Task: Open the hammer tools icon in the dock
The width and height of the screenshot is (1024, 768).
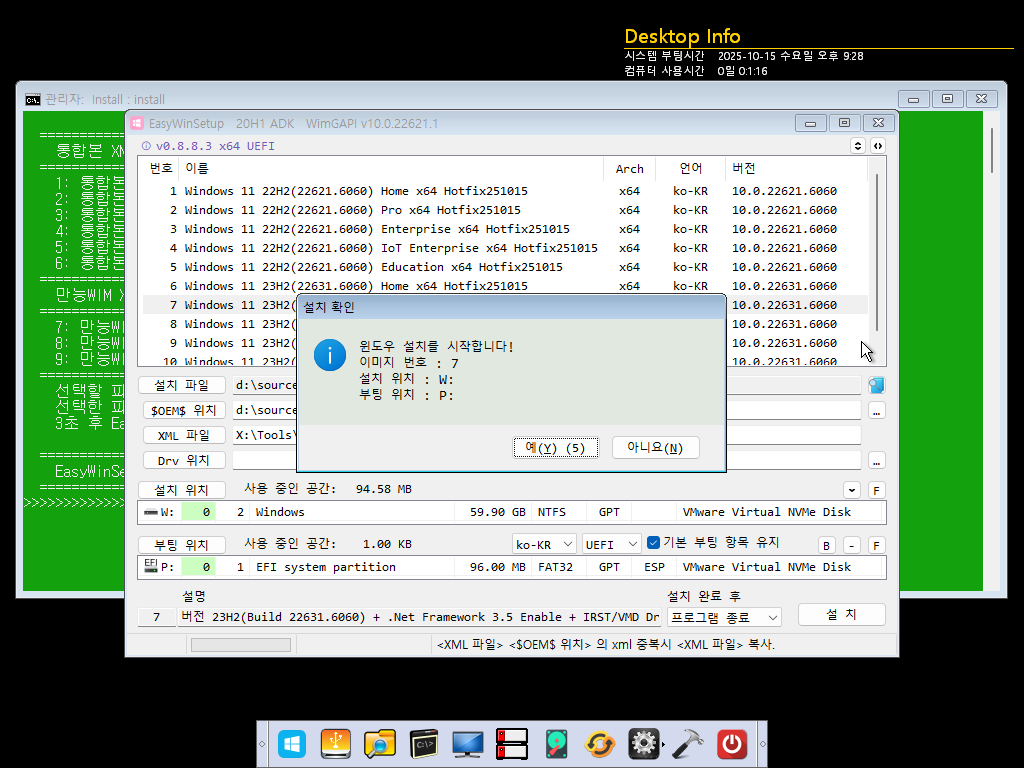Action: [688, 744]
